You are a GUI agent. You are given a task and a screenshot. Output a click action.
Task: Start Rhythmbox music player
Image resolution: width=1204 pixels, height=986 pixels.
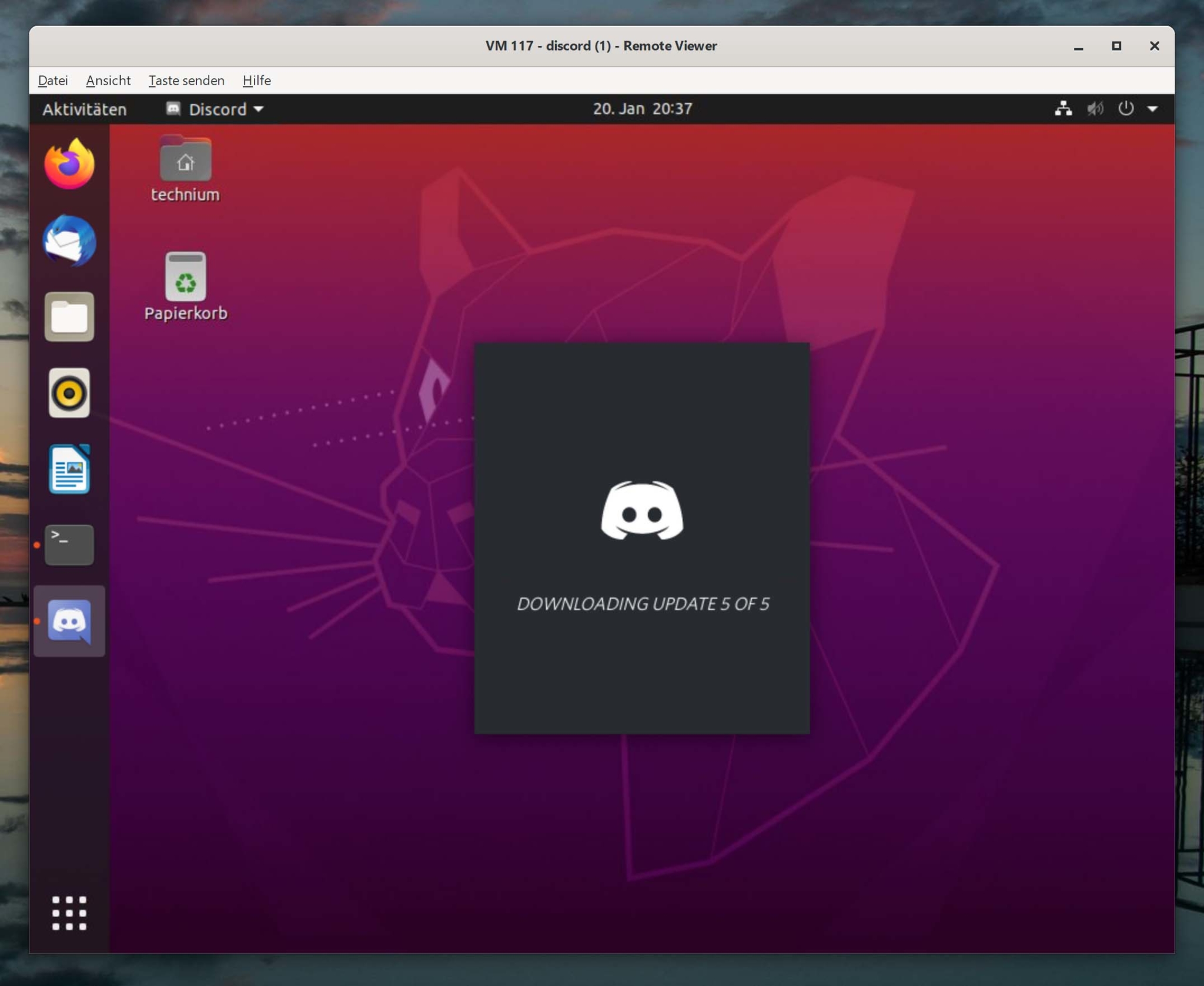[69, 393]
